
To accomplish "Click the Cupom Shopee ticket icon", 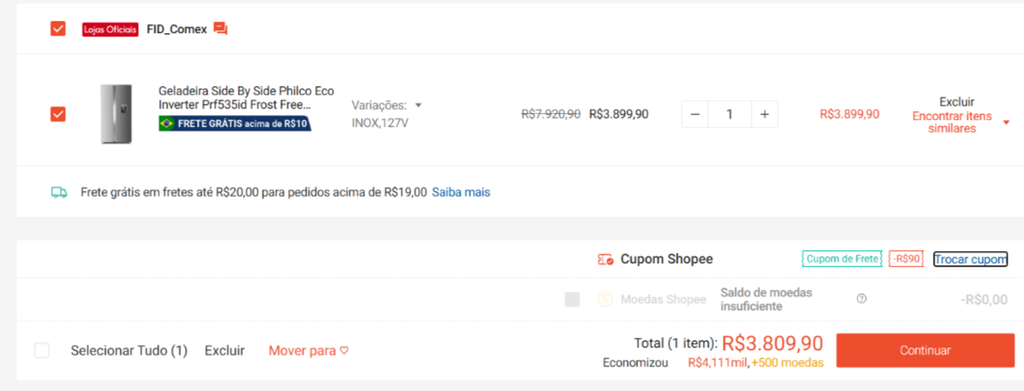I will 605,259.
